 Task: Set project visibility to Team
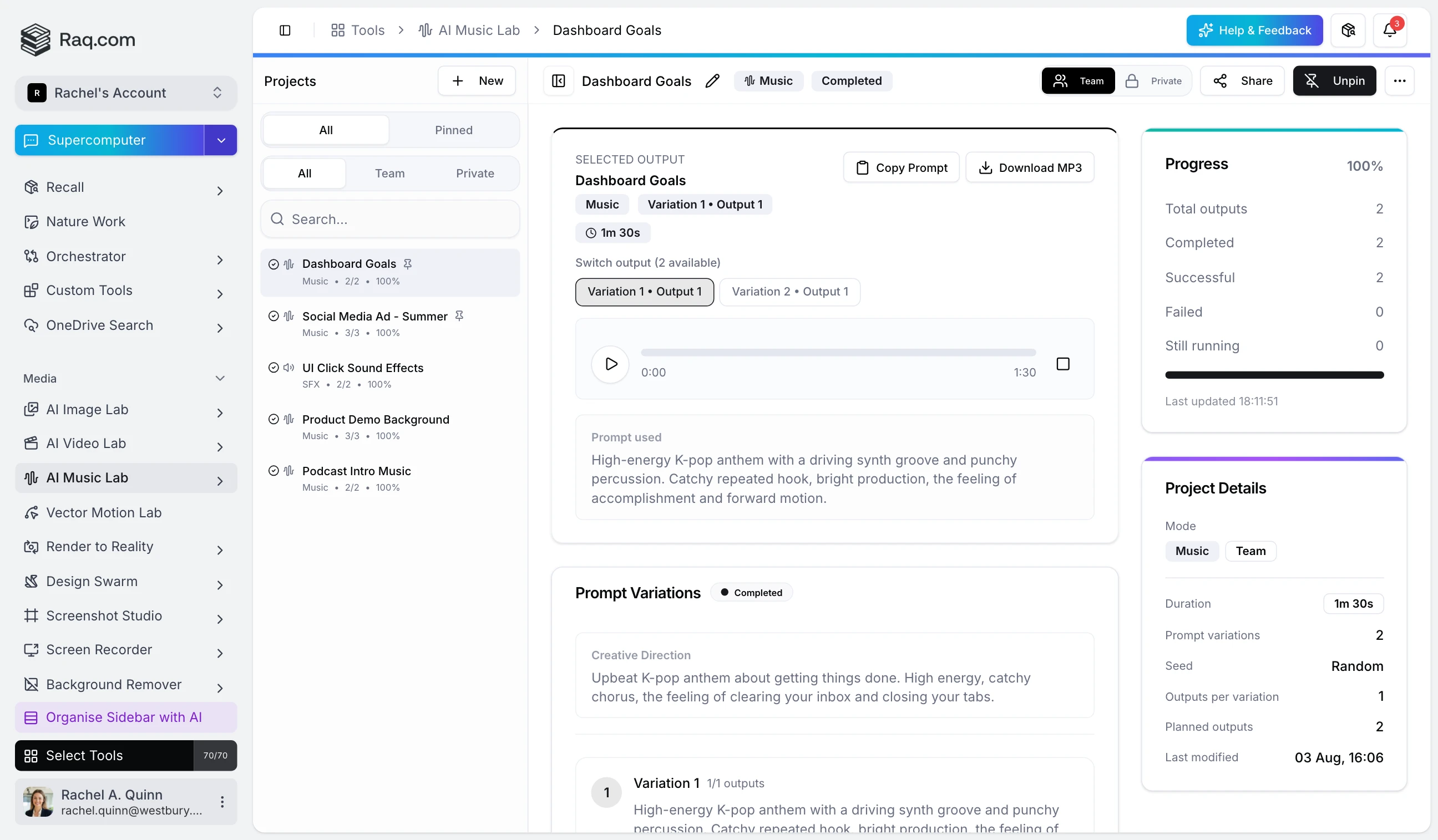click(x=1078, y=81)
